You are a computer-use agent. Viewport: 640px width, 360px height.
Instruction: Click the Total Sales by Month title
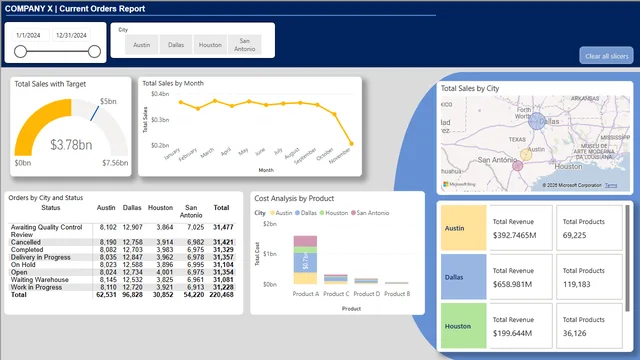(173, 83)
